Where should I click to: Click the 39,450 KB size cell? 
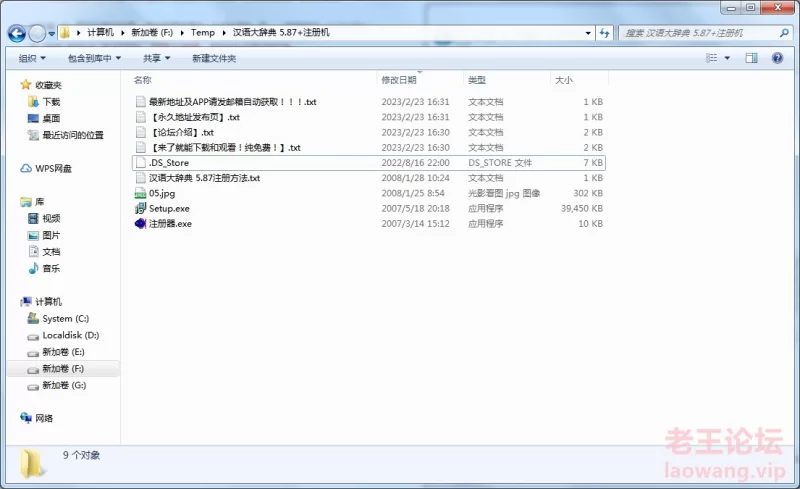tap(582, 208)
